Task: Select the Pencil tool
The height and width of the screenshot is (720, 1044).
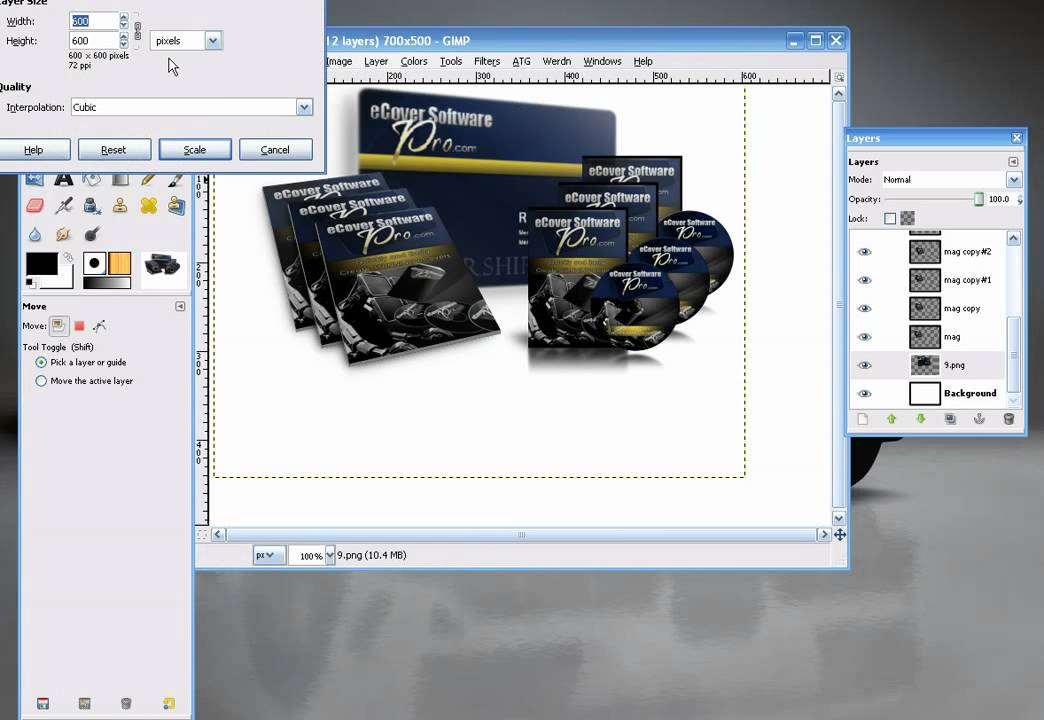Action: (x=148, y=179)
